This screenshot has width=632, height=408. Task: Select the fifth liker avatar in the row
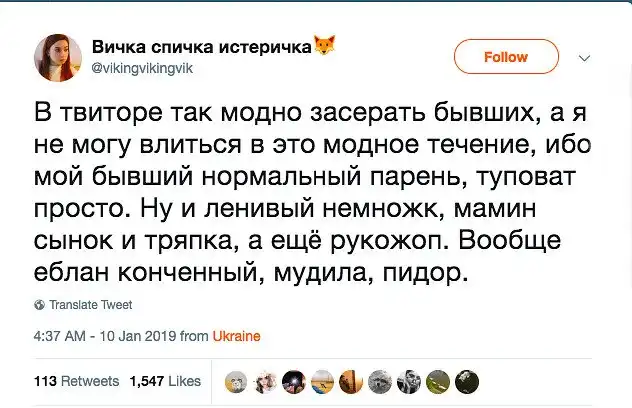[x=352, y=381]
